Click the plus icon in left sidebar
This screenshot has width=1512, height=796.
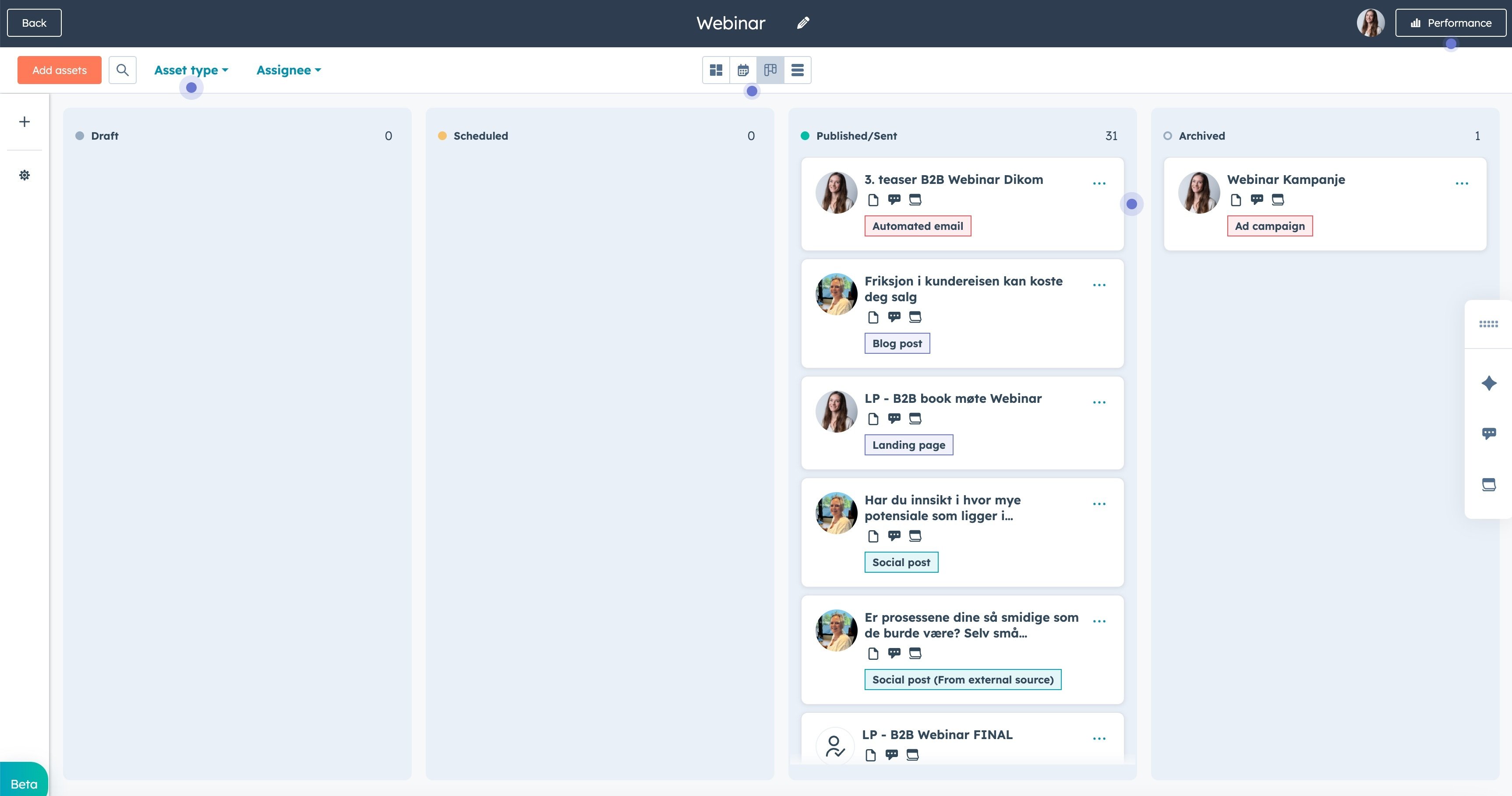(x=24, y=121)
